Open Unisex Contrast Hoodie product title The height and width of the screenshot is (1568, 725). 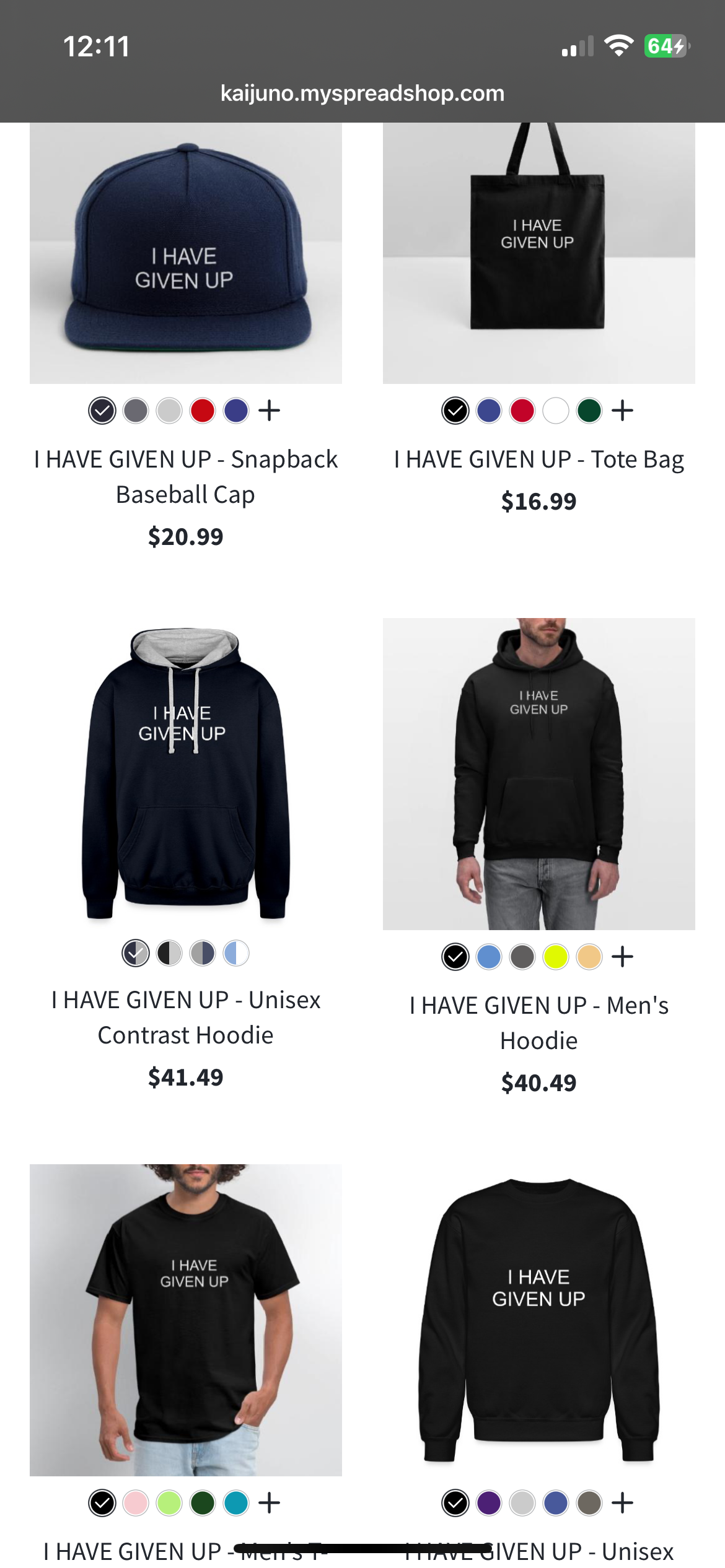click(186, 1017)
